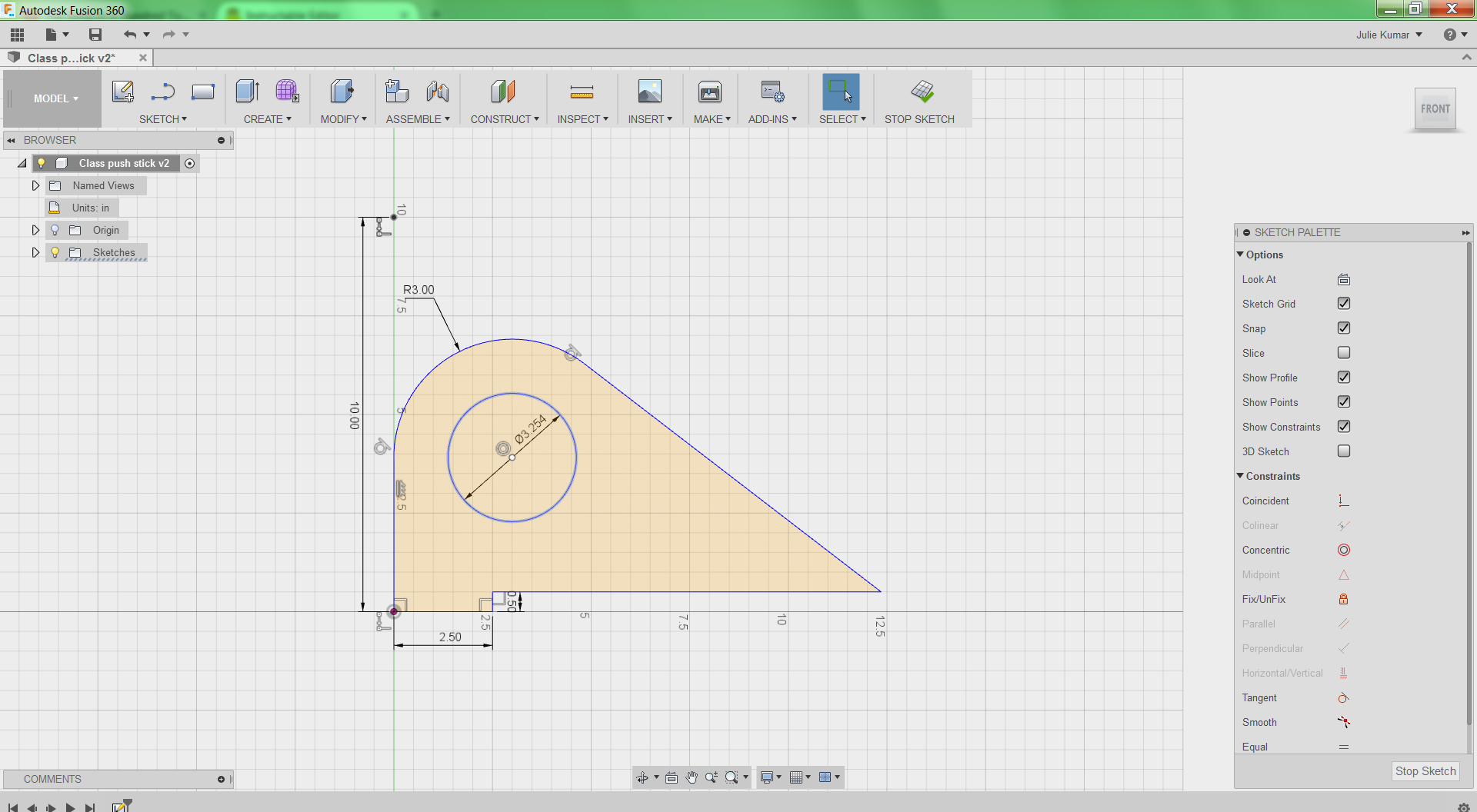Select the Units: in browser item
Image resolution: width=1477 pixels, height=812 pixels.
(82, 208)
